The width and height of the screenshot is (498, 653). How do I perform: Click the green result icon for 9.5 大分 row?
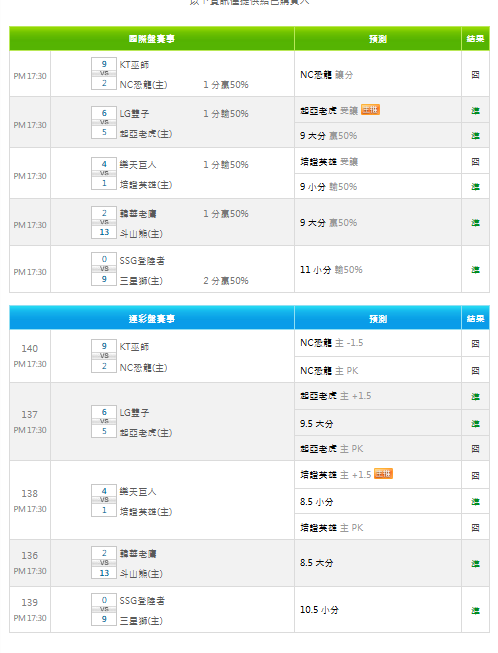click(475, 424)
